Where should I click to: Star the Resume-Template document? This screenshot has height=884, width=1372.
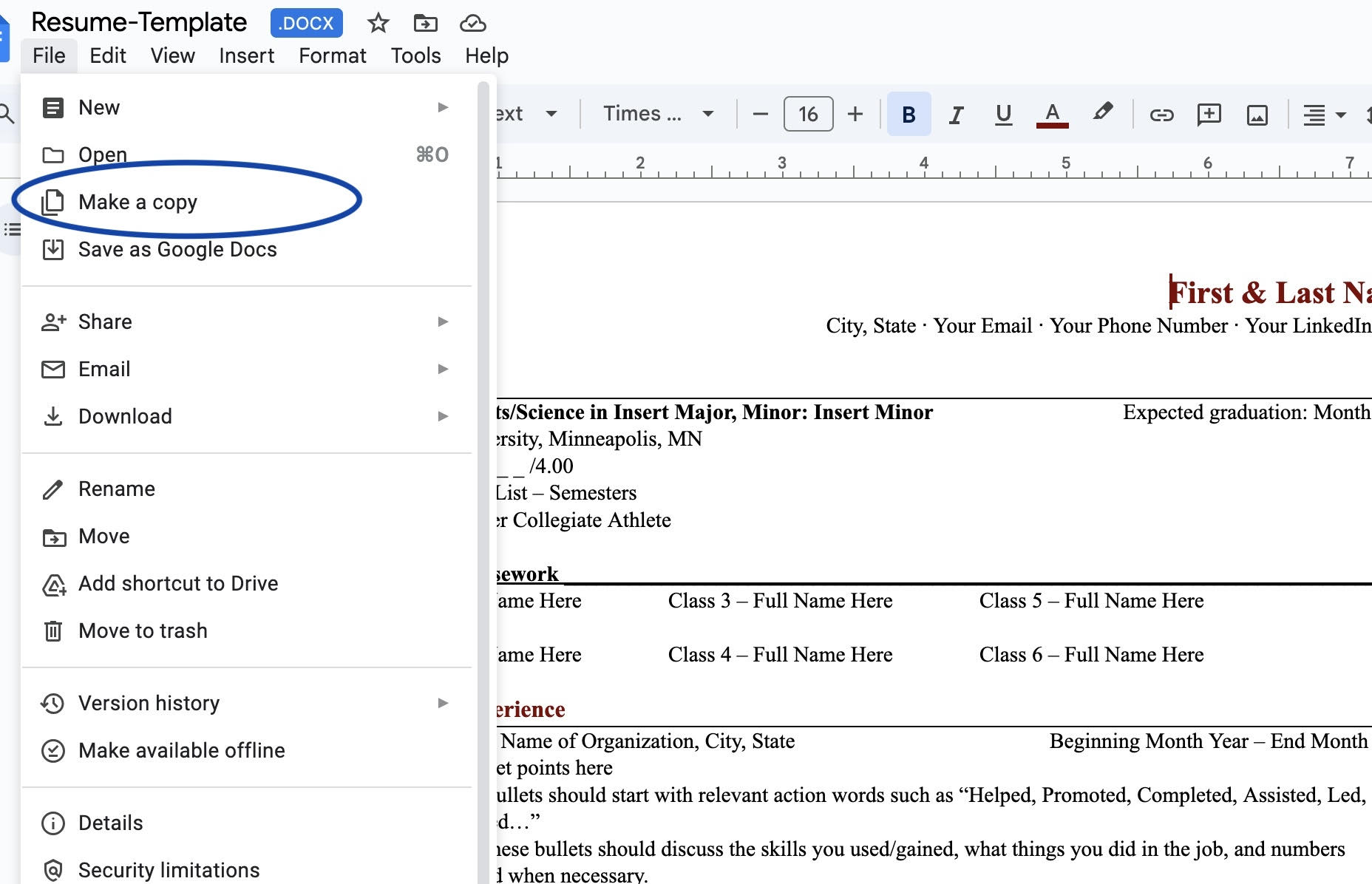[x=378, y=23]
